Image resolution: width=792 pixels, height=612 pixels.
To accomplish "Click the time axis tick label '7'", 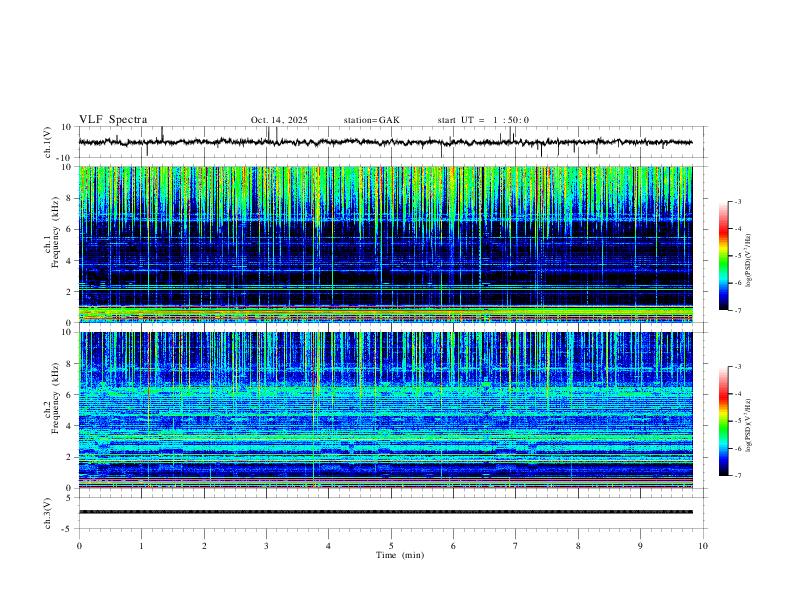I will coord(516,546).
